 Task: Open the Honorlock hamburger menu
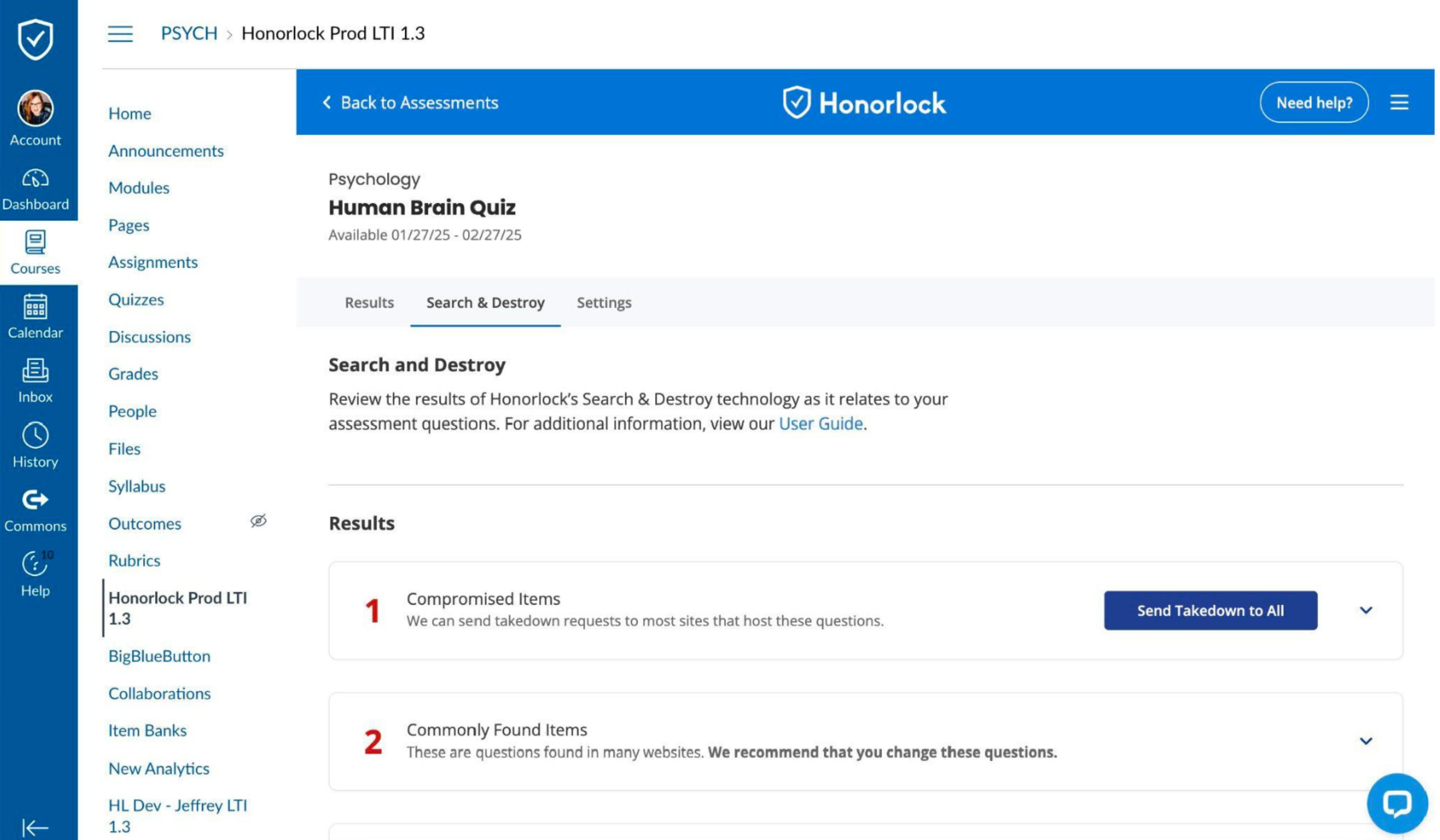[1400, 103]
